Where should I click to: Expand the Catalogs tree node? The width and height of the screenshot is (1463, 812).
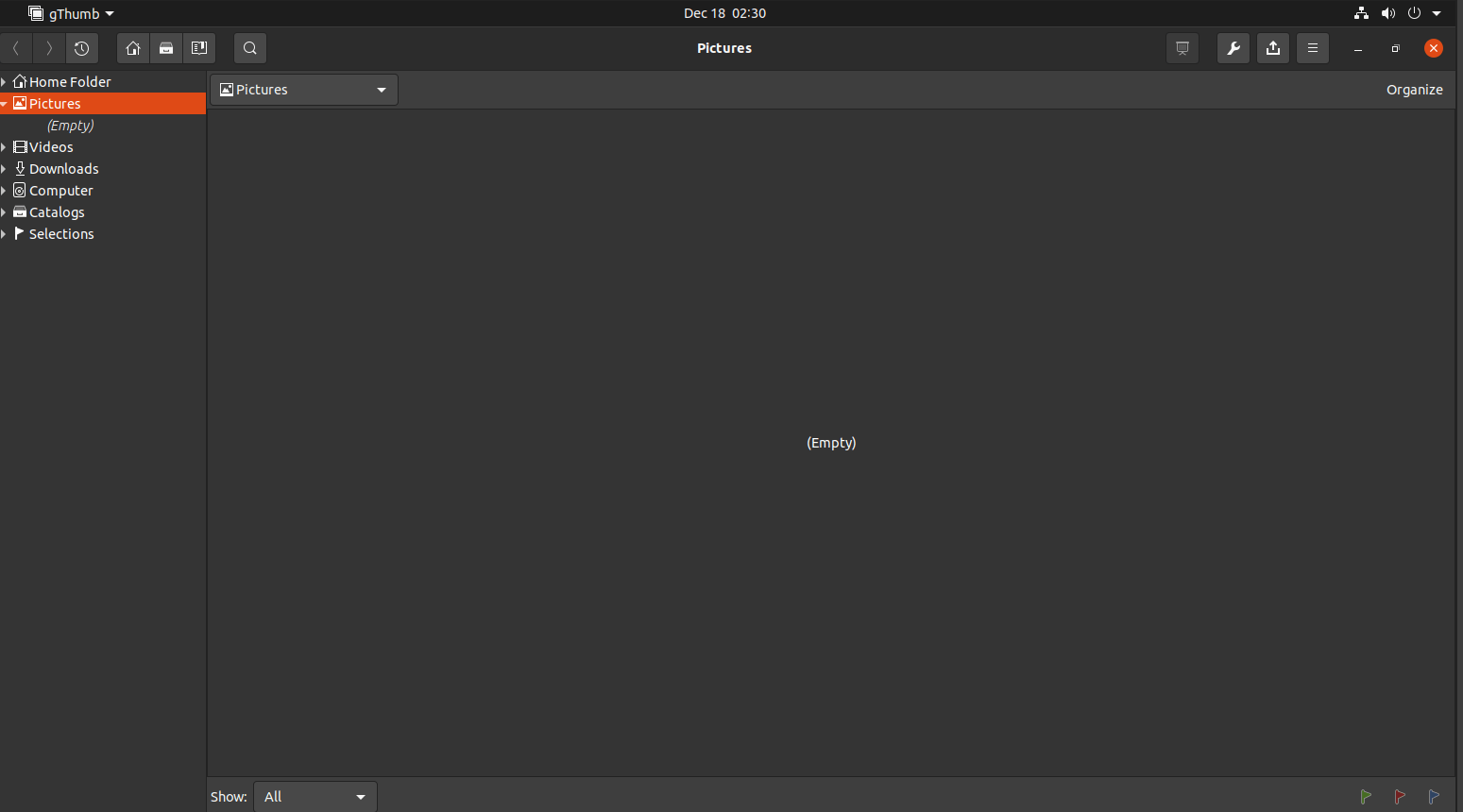pyautogui.click(x=4, y=212)
